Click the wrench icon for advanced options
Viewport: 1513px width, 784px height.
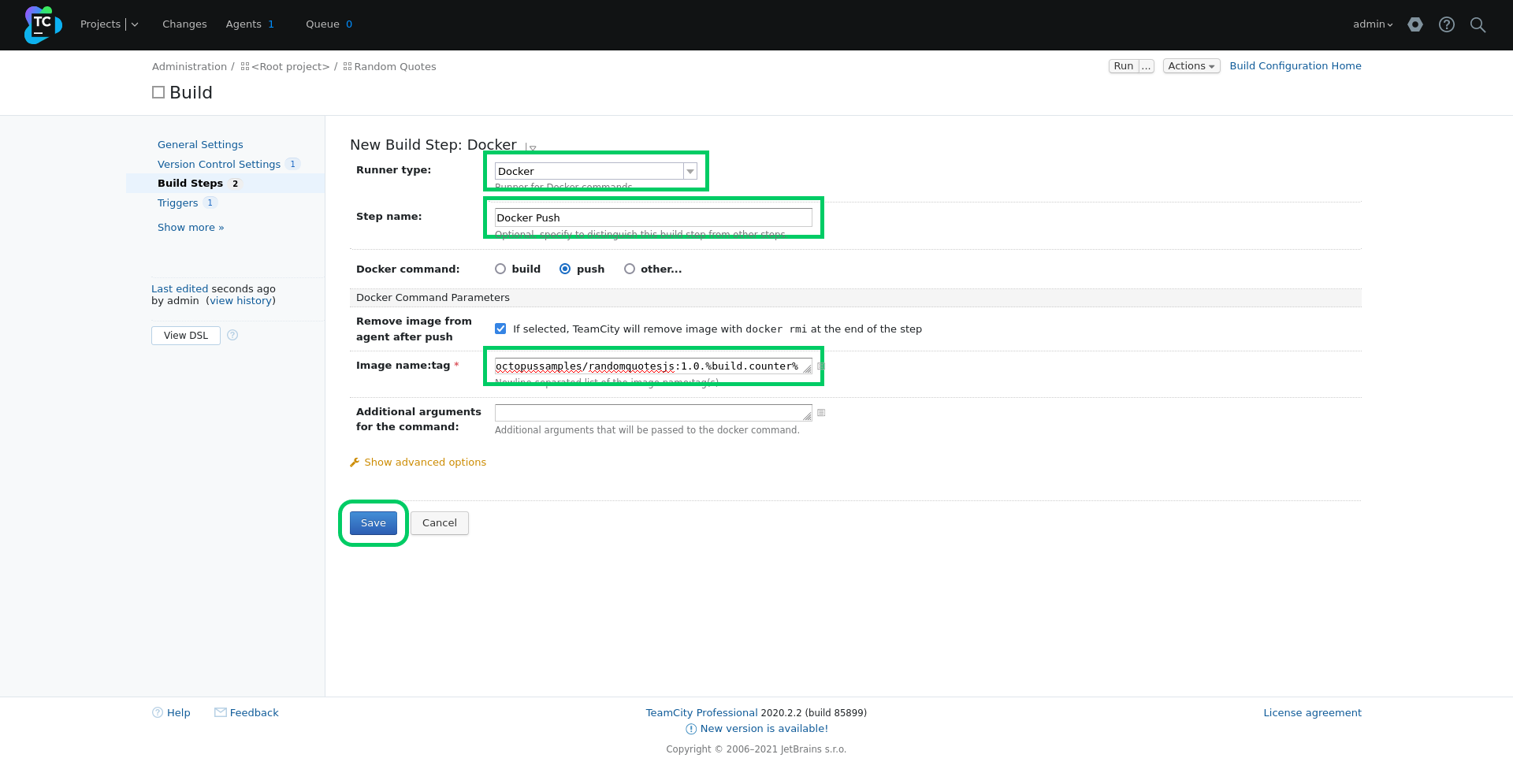[x=355, y=463]
